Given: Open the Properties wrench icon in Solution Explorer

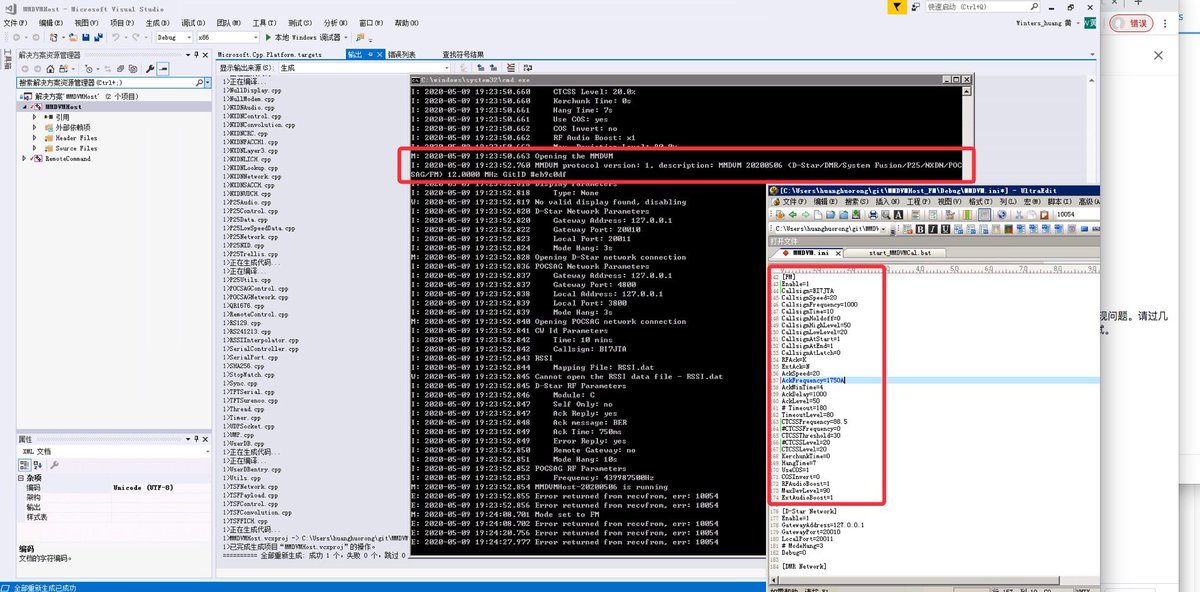Looking at the screenshot, I should (150, 69).
